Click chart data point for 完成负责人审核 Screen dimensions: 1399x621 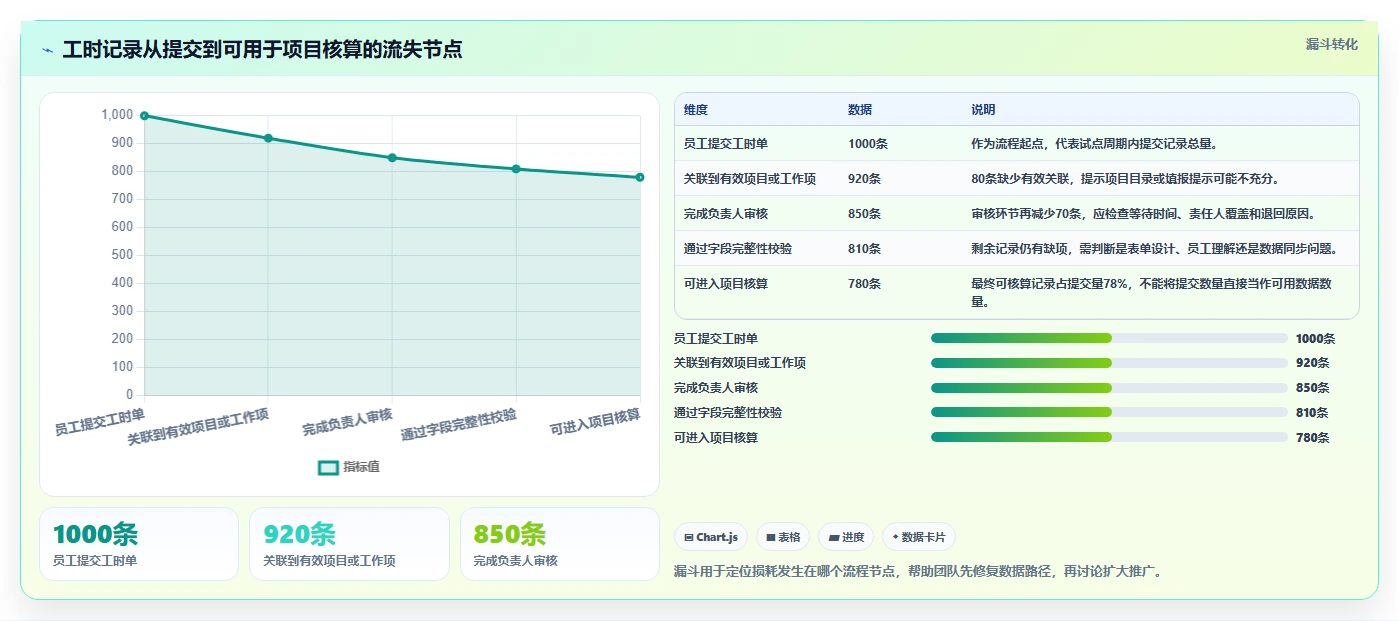pos(392,158)
